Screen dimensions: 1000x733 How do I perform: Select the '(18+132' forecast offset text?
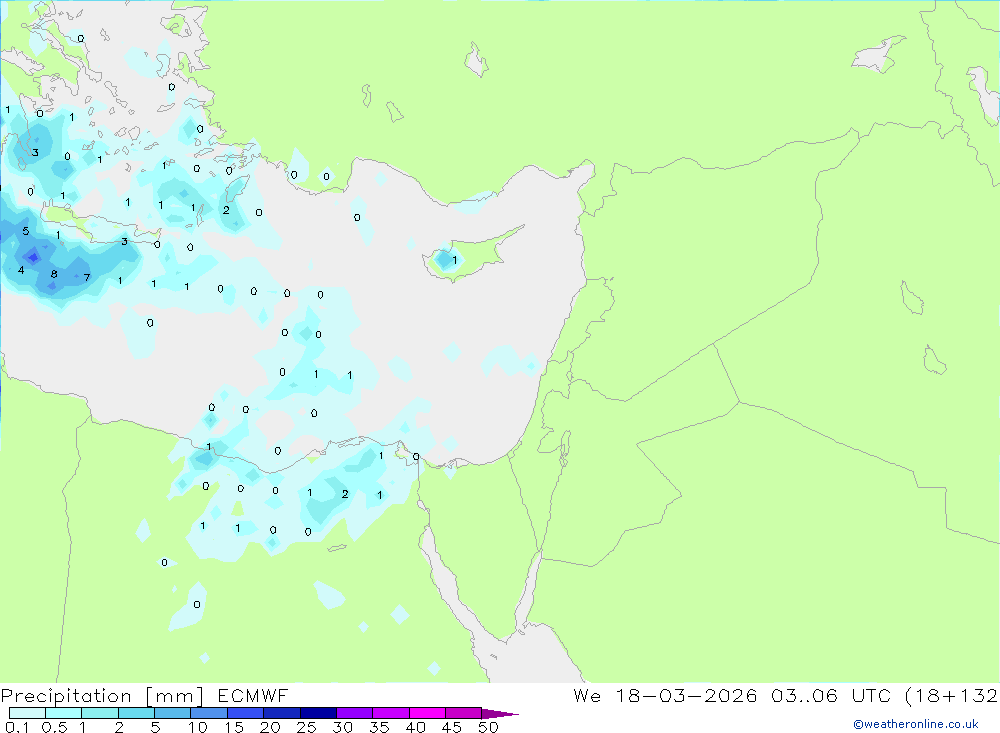pos(951,696)
